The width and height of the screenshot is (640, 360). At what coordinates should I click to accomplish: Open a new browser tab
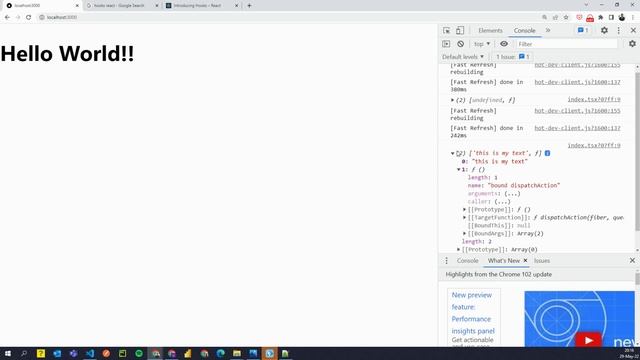coord(249,6)
